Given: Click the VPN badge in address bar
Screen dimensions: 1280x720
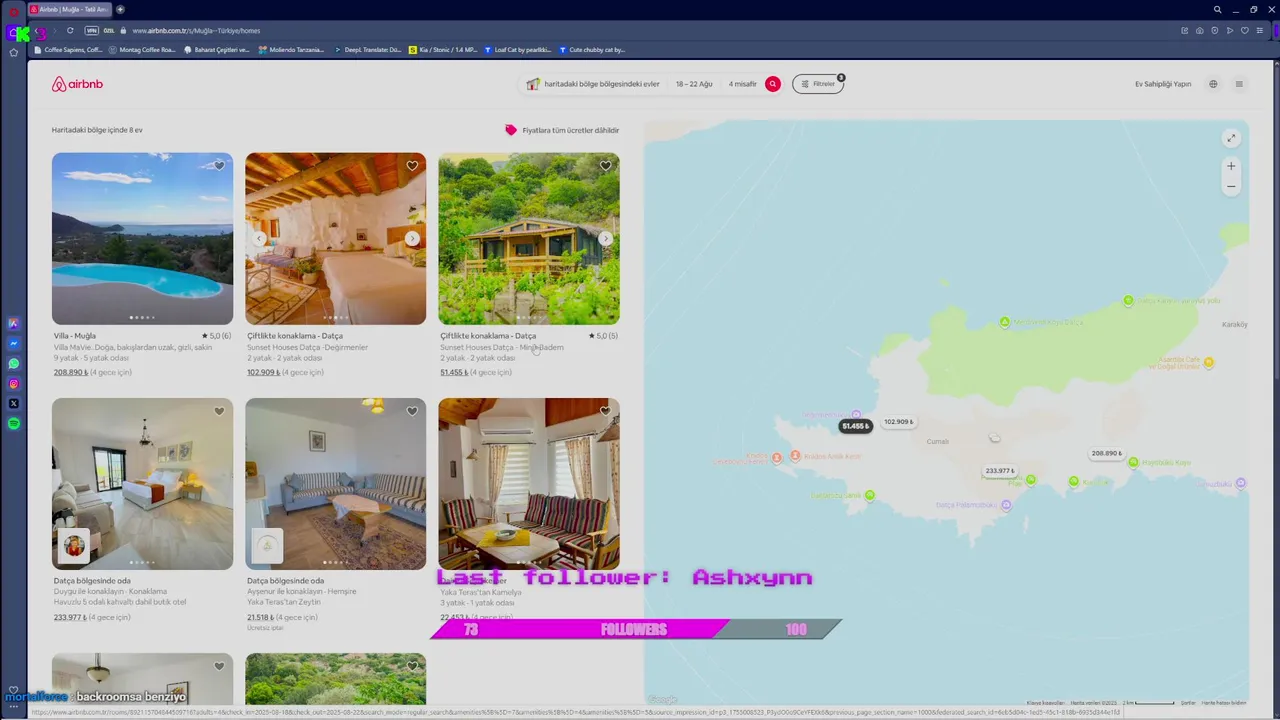Looking at the screenshot, I should coord(92,30).
